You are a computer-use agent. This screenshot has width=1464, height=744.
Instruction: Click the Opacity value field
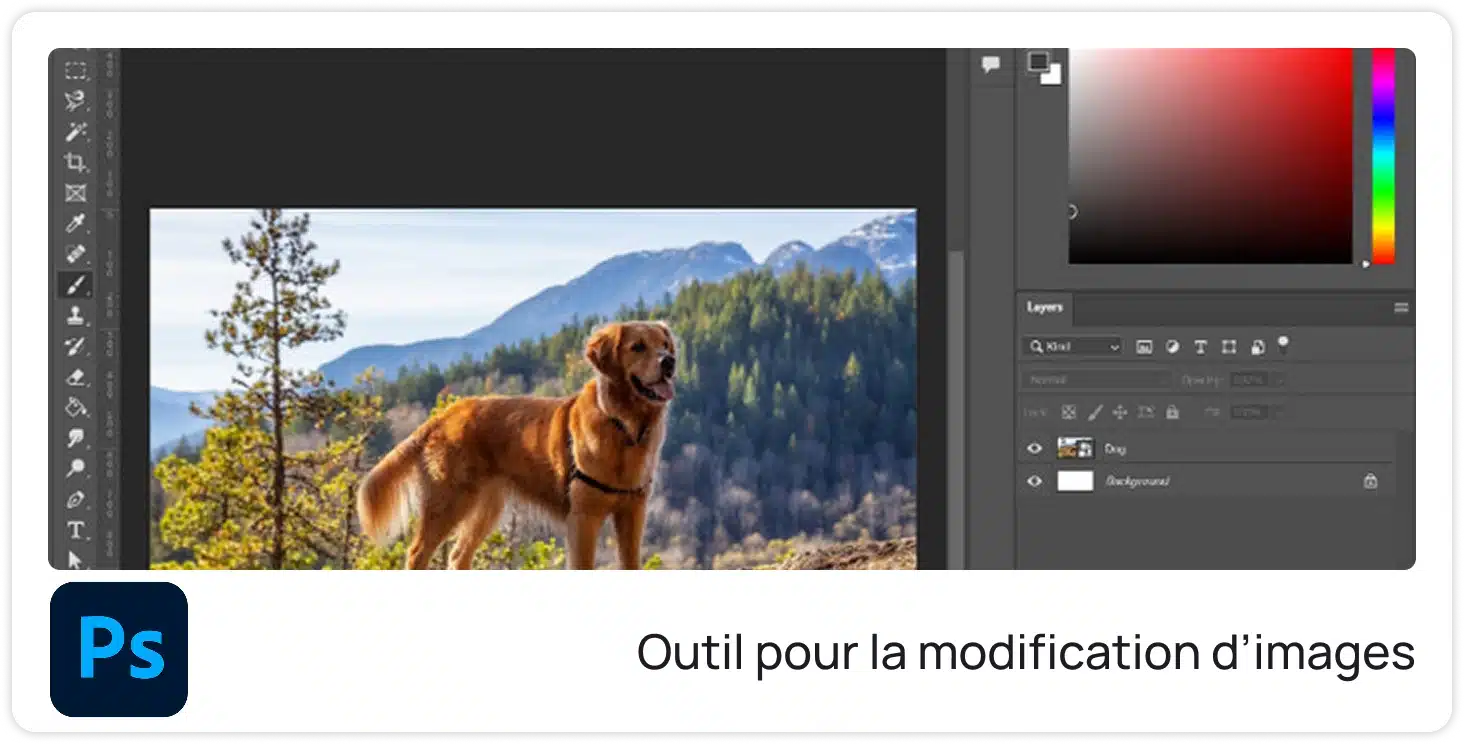click(x=1250, y=380)
